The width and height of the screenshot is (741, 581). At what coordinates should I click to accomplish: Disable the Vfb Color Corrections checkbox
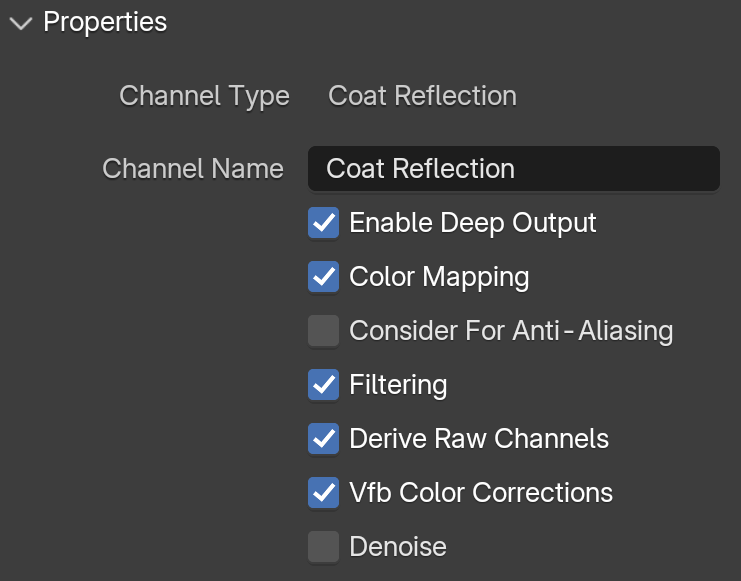pyautogui.click(x=324, y=493)
